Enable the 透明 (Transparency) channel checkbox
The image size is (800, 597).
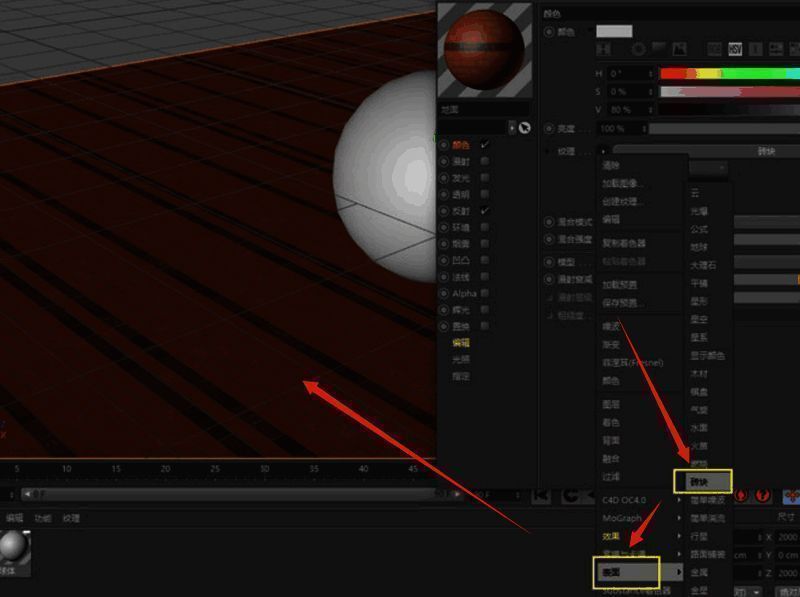pos(485,195)
